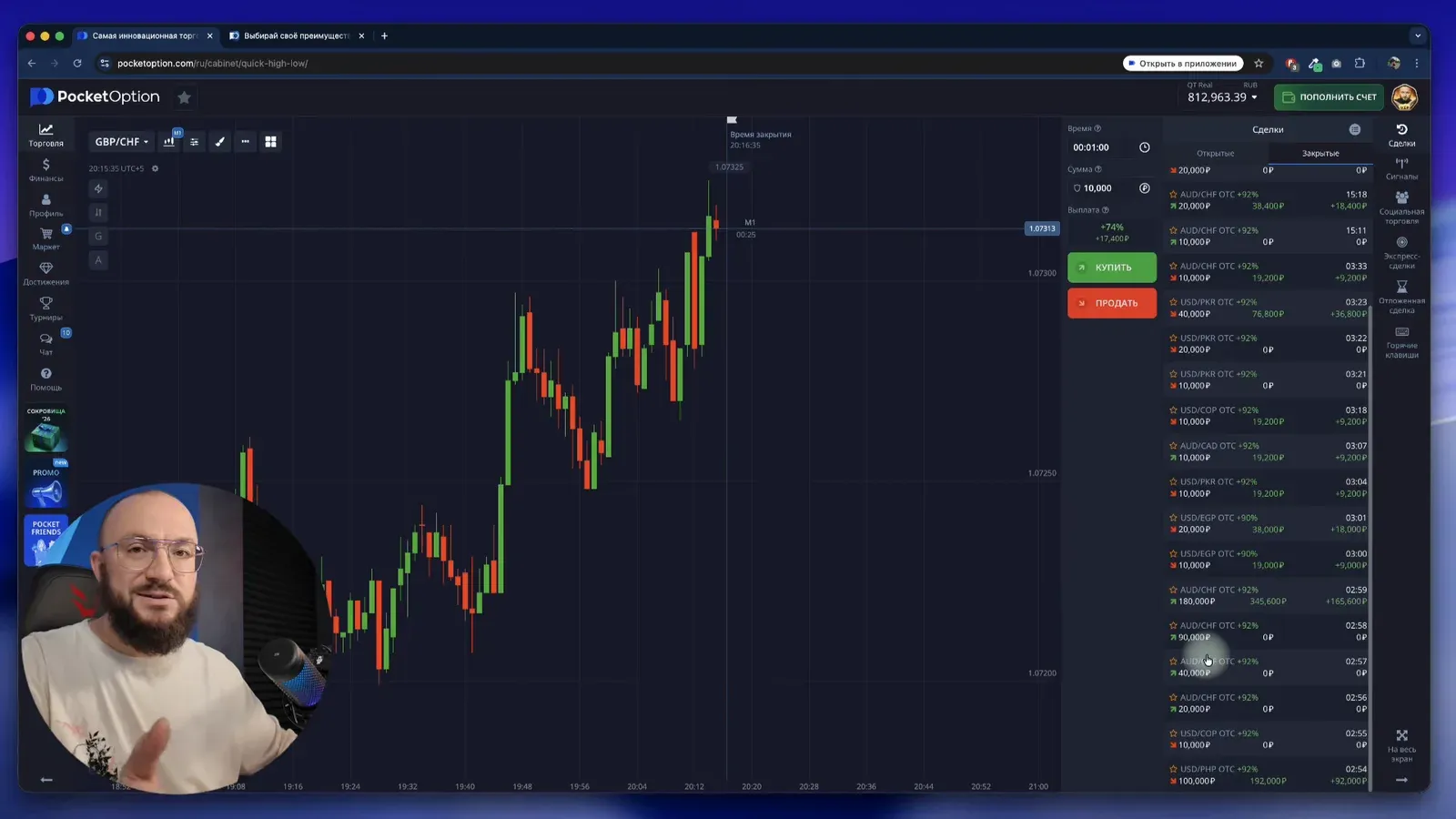Collapse right sidebar with bottom arrow
The width and height of the screenshot is (1456, 819).
point(1401,780)
